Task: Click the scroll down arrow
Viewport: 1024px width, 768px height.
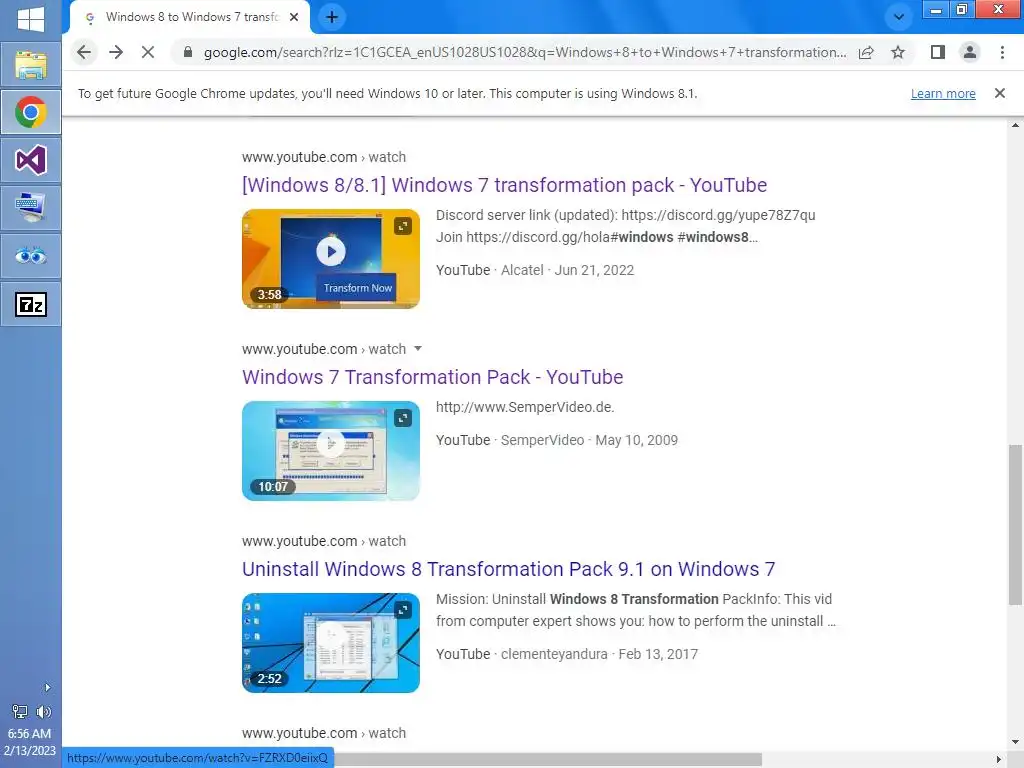Action: coord(1015,742)
